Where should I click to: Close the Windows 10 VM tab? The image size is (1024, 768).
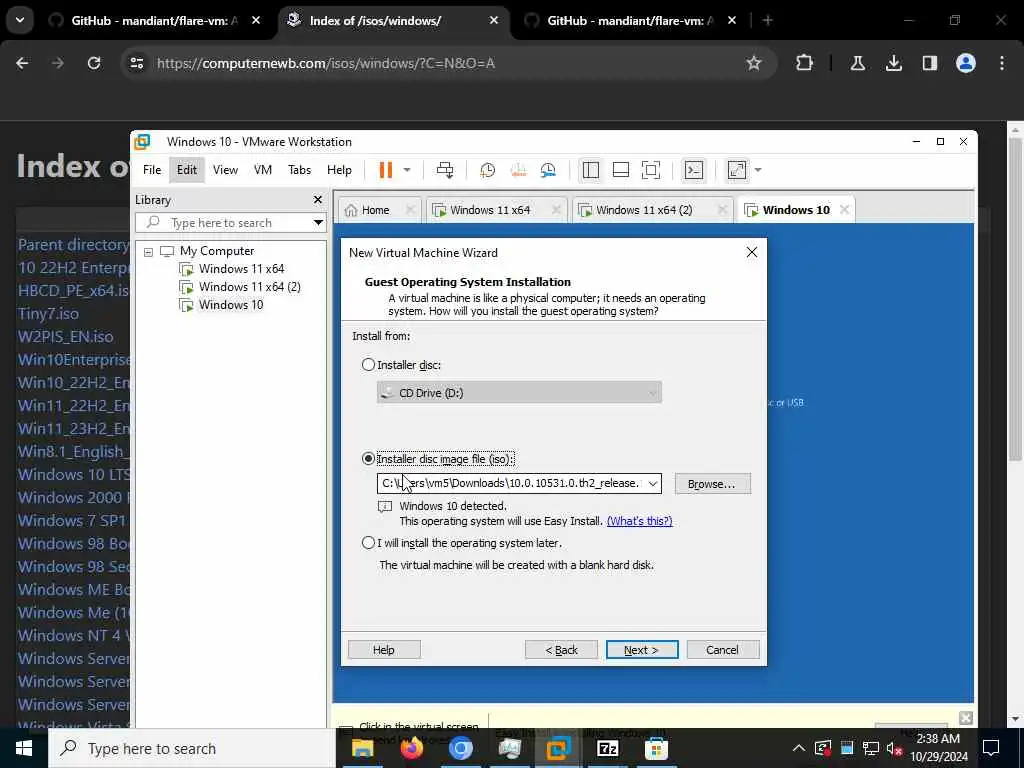[x=844, y=210]
